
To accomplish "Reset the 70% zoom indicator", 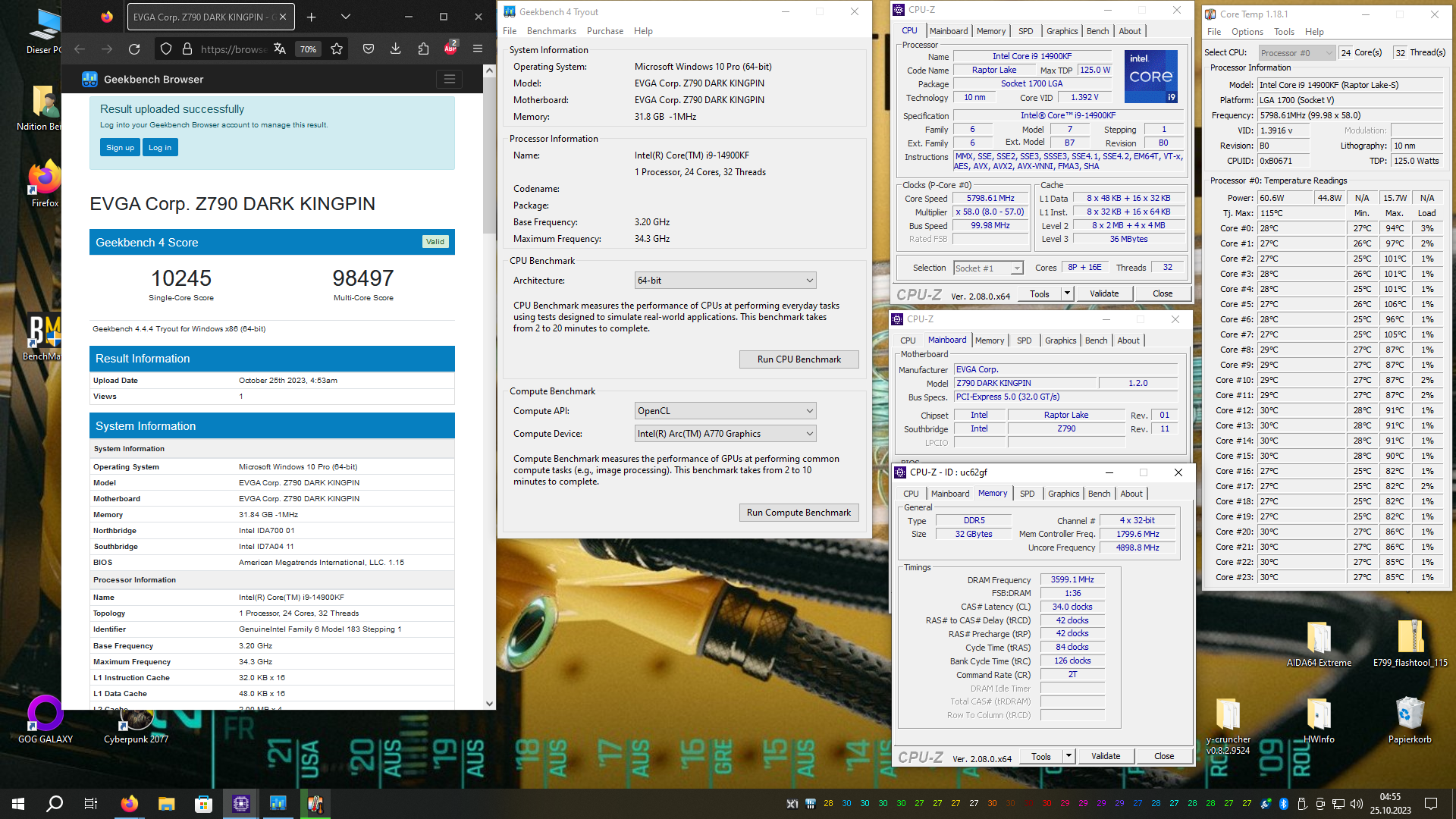I will tap(308, 49).
